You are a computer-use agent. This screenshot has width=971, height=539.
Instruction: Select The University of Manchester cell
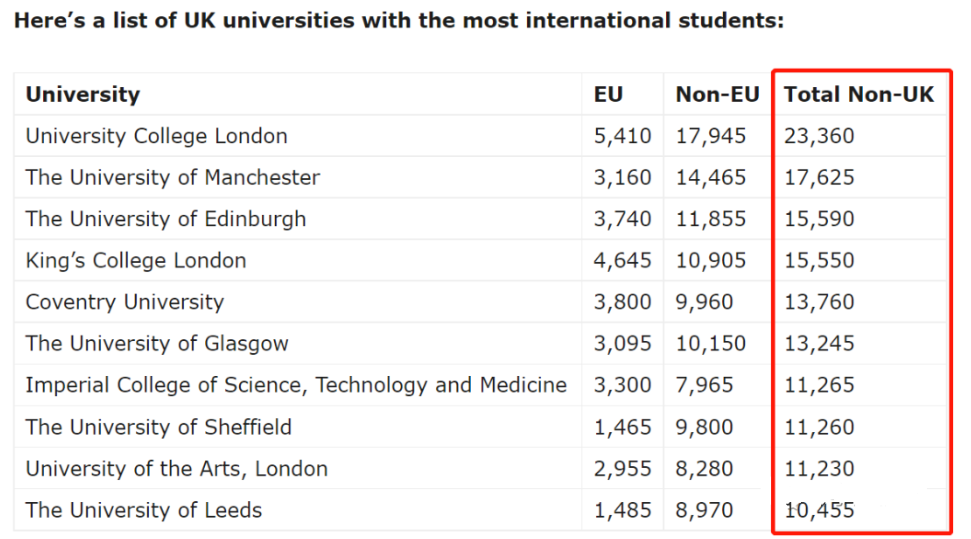pyautogui.click(x=173, y=178)
